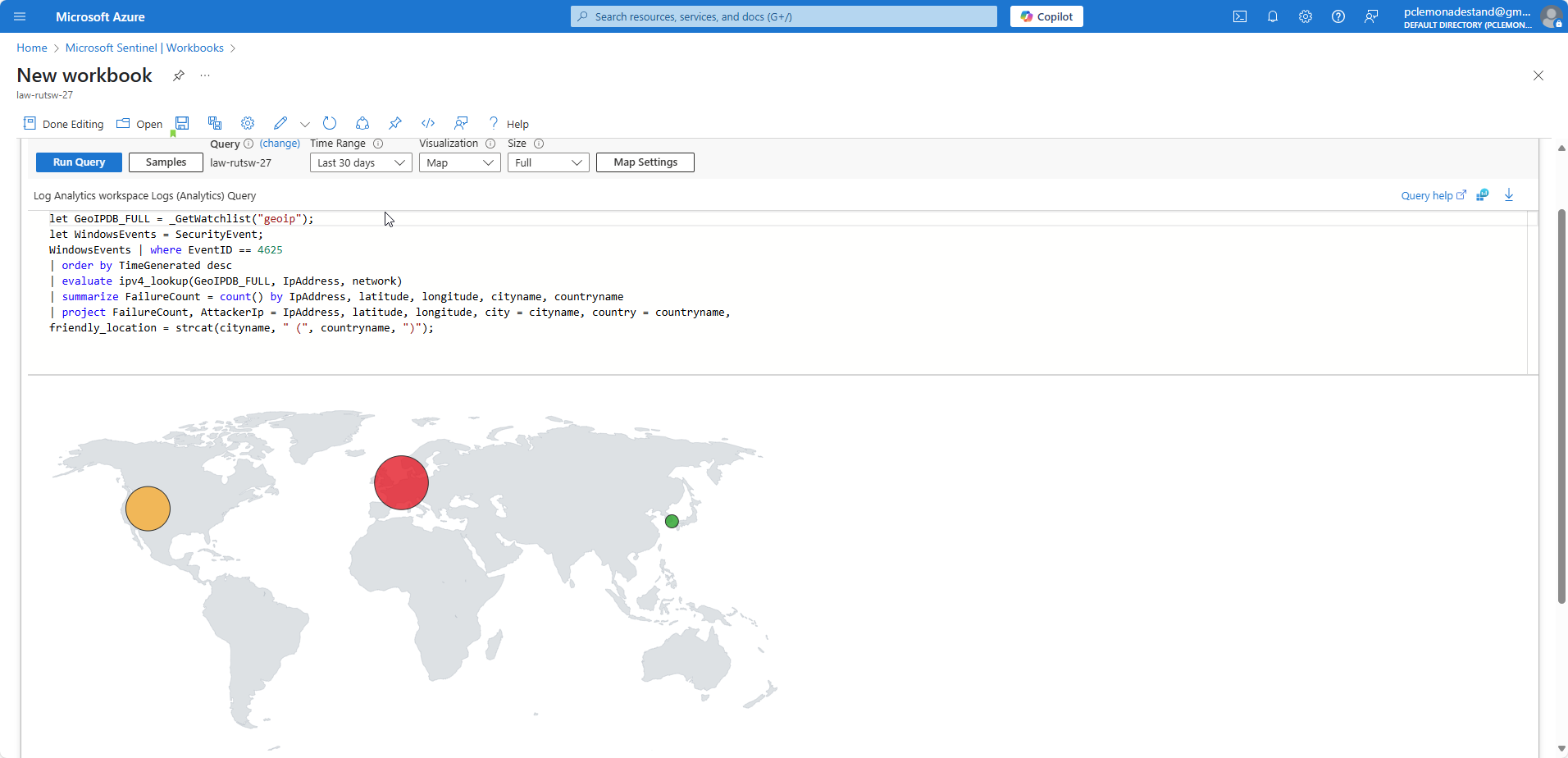Expand the chevron next to the pencil icon
This screenshot has height=758, width=1568.
305,124
